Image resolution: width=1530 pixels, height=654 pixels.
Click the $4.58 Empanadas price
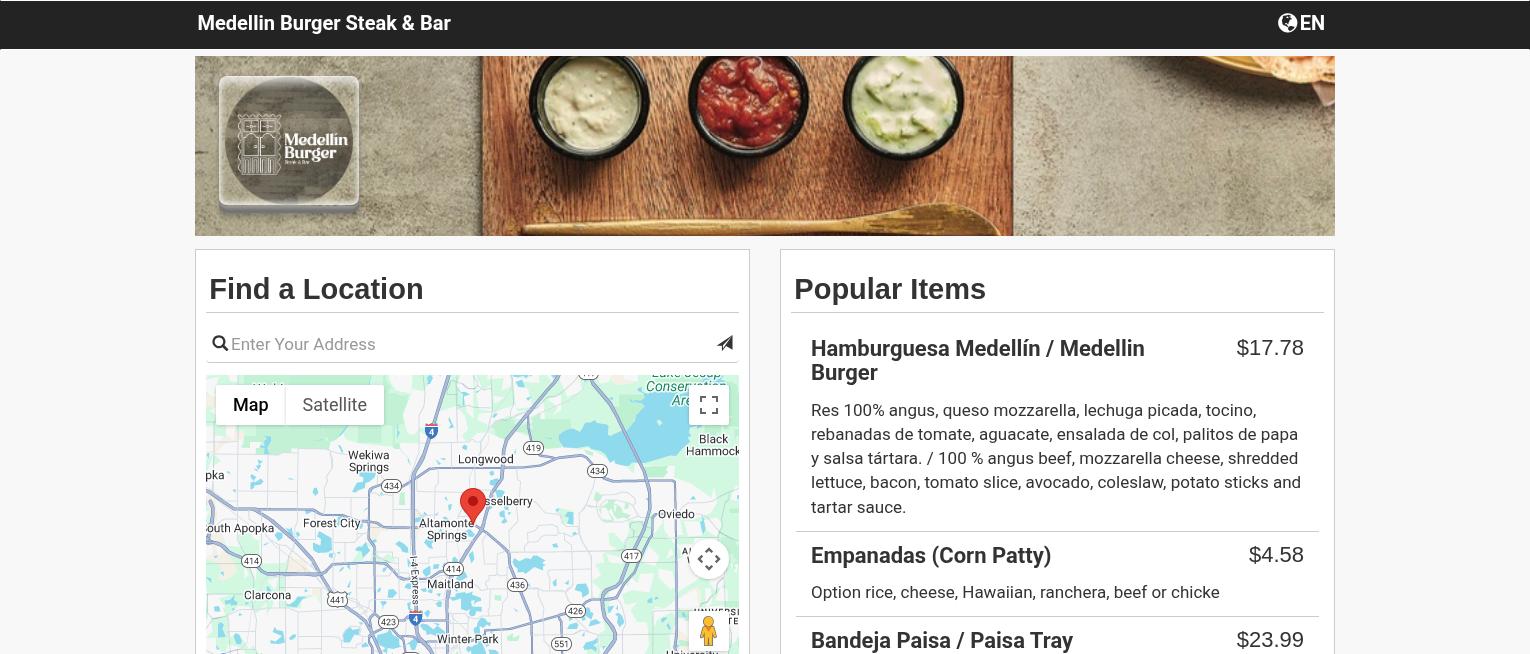[1276, 555]
